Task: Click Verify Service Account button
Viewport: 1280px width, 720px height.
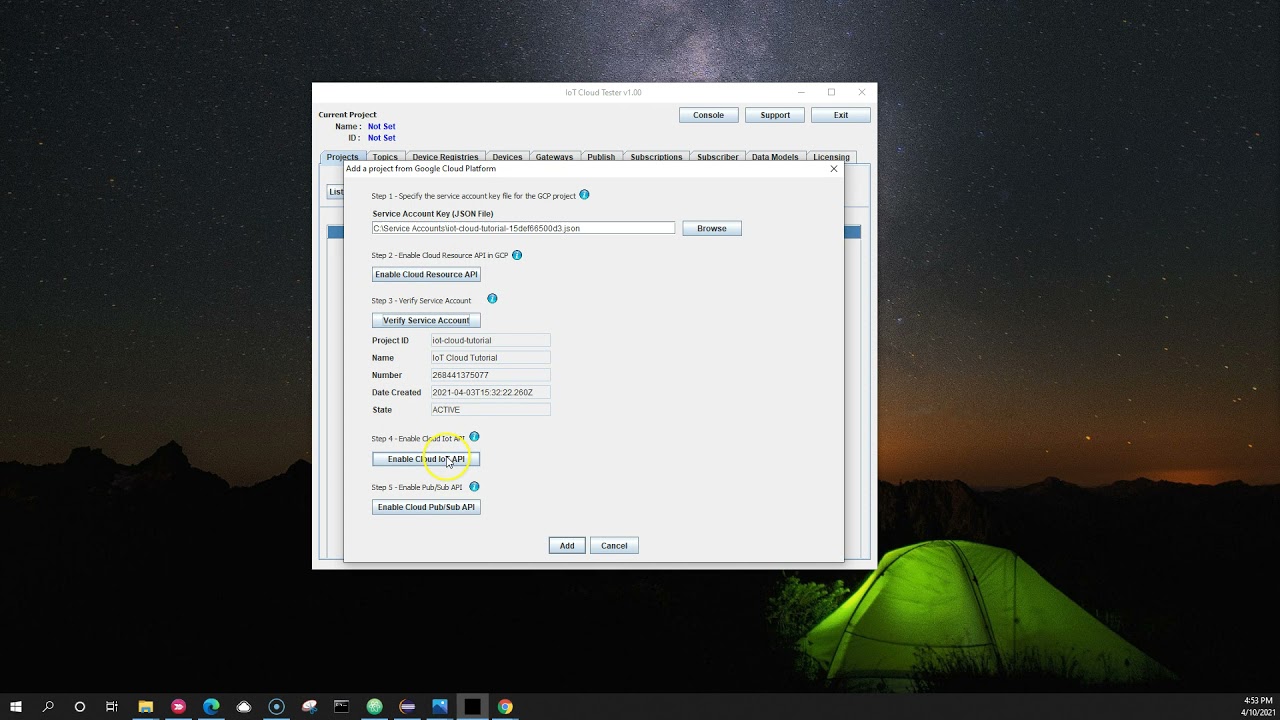Action: tap(426, 320)
